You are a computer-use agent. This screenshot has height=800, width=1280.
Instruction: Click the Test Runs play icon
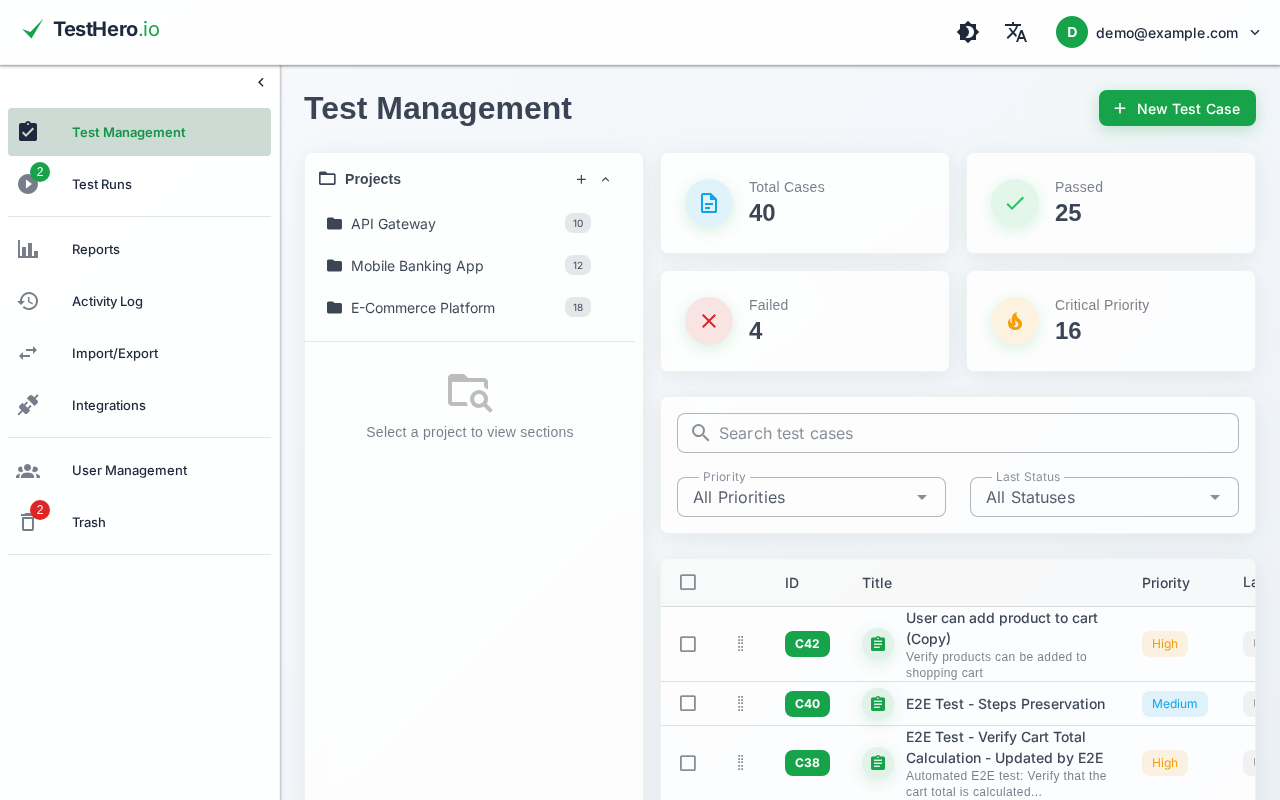28,184
